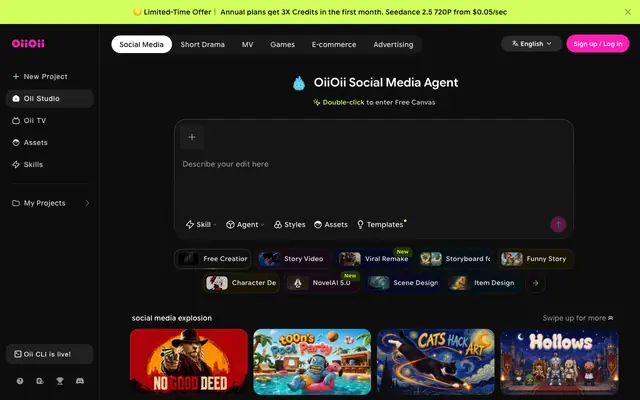Open the Discord icon link

coord(80,381)
